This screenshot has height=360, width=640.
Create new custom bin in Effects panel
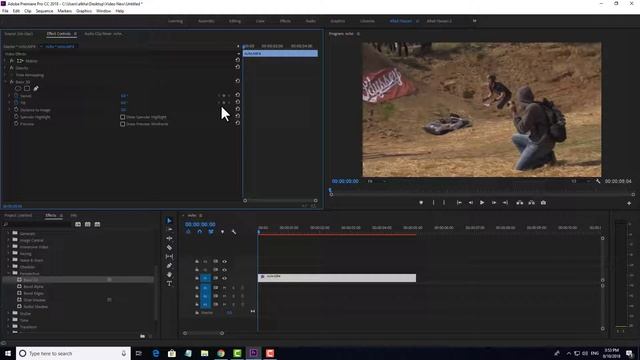coord(142,336)
